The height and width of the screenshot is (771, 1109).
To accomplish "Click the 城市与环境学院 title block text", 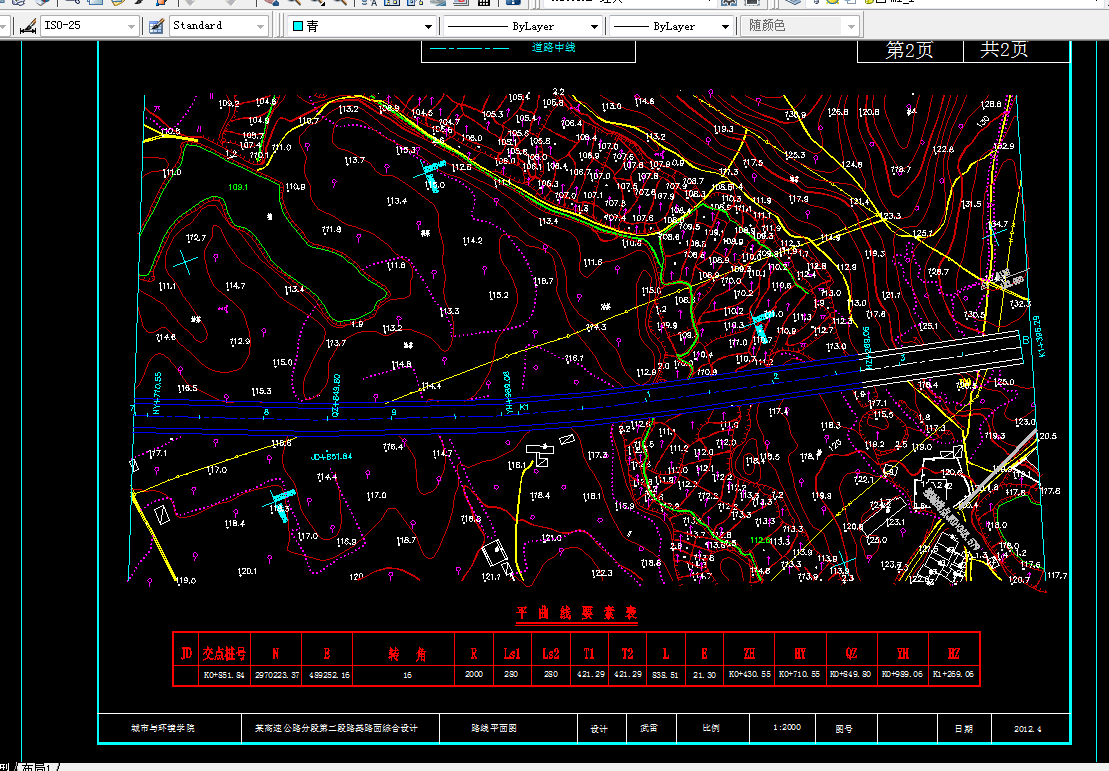I will 163,728.
